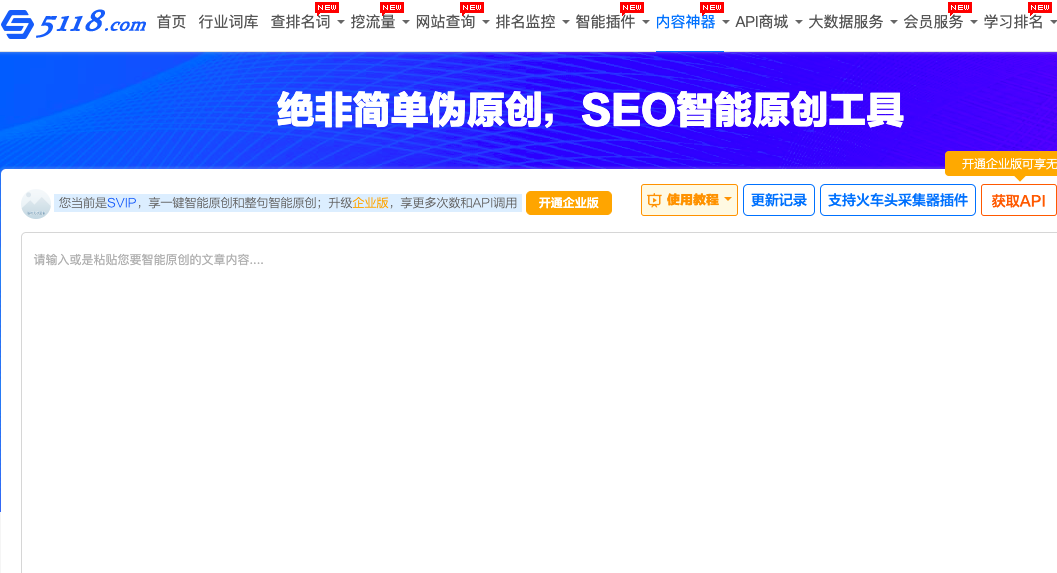This screenshot has width=1057, height=573.
Task: Expand the 挖流量 dropdown menu
Action: pyautogui.click(x=380, y=22)
